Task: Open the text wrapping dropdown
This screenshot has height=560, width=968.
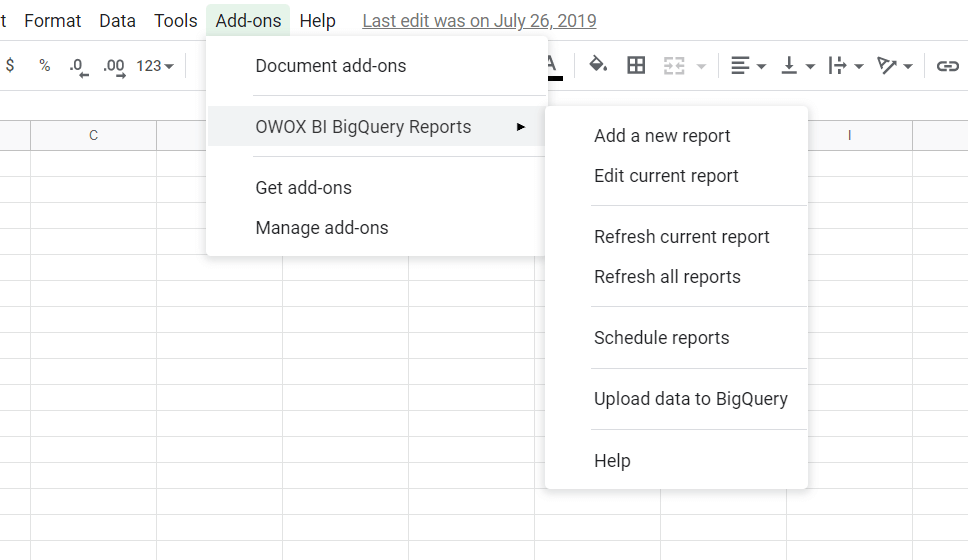Action: (845, 65)
